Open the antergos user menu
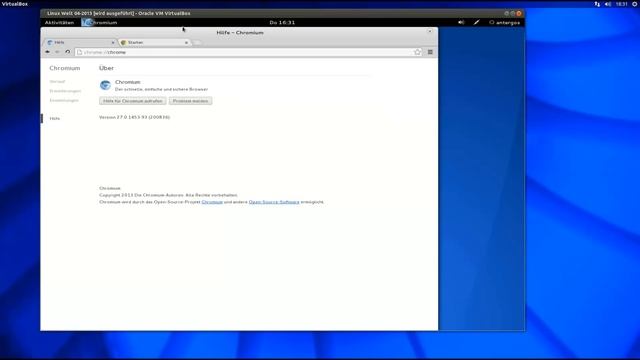This screenshot has height=360, width=640. pos(505,22)
